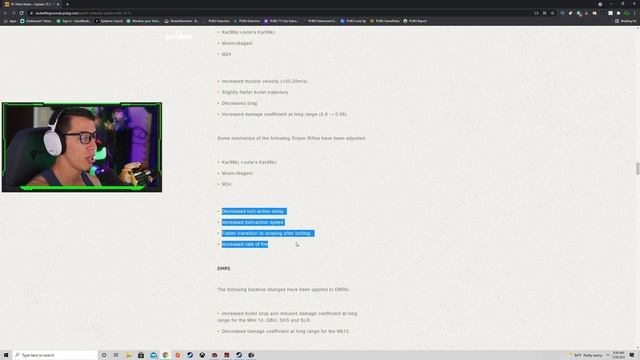The height and width of the screenshot is (360, 640).
Task: Open the Sign in - OpenBroadcaster bookmark
Action: click(73, 21)
